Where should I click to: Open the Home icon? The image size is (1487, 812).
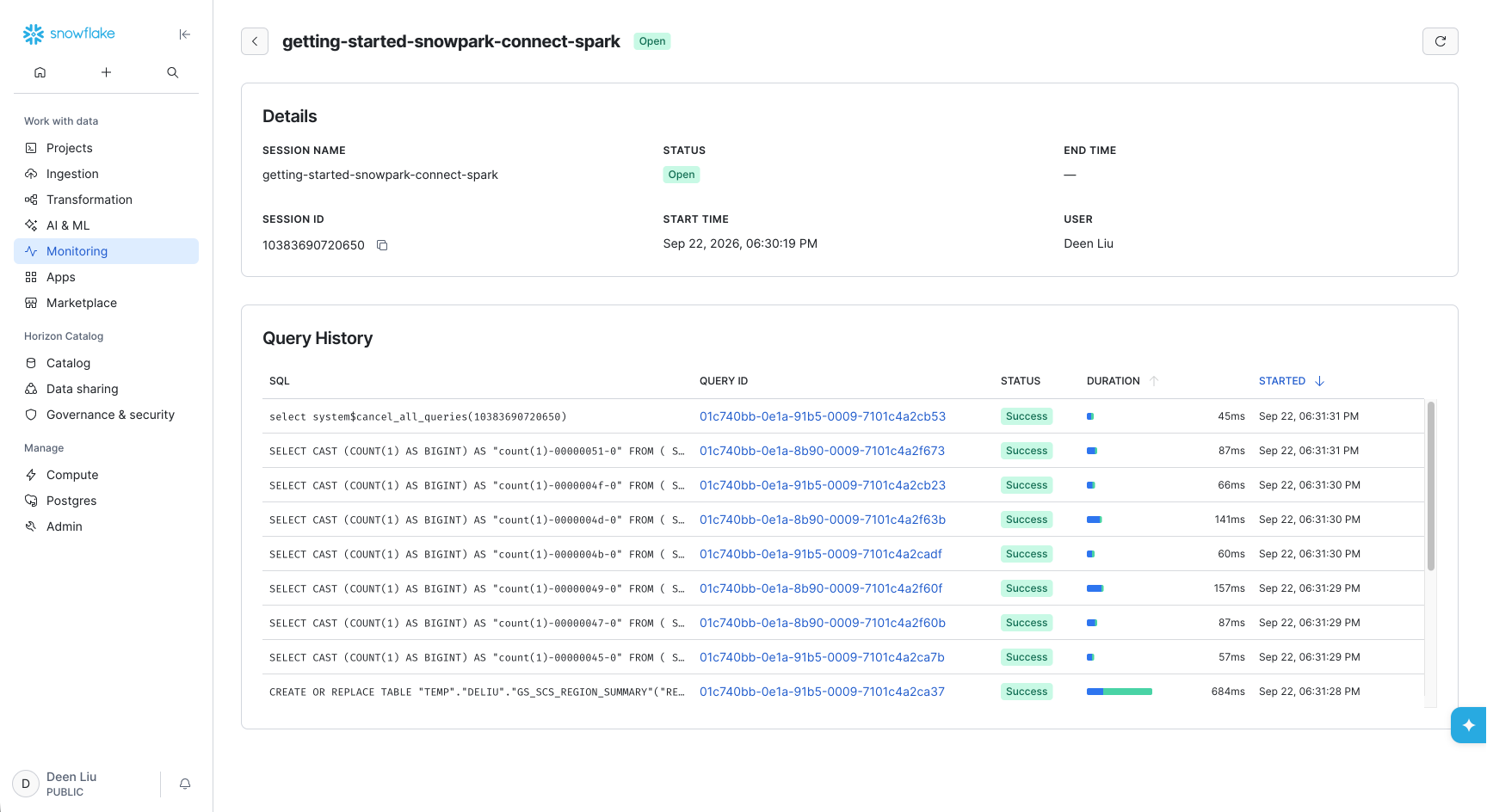(x=40, y=72)
